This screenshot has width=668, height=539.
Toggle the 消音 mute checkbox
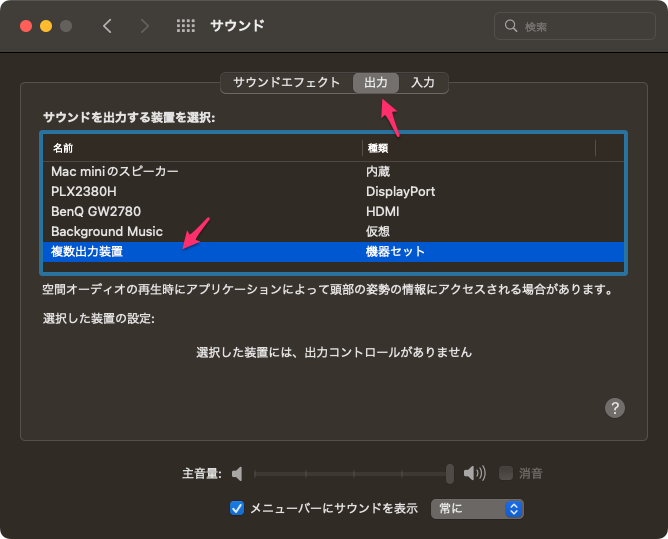click(506, 473)
